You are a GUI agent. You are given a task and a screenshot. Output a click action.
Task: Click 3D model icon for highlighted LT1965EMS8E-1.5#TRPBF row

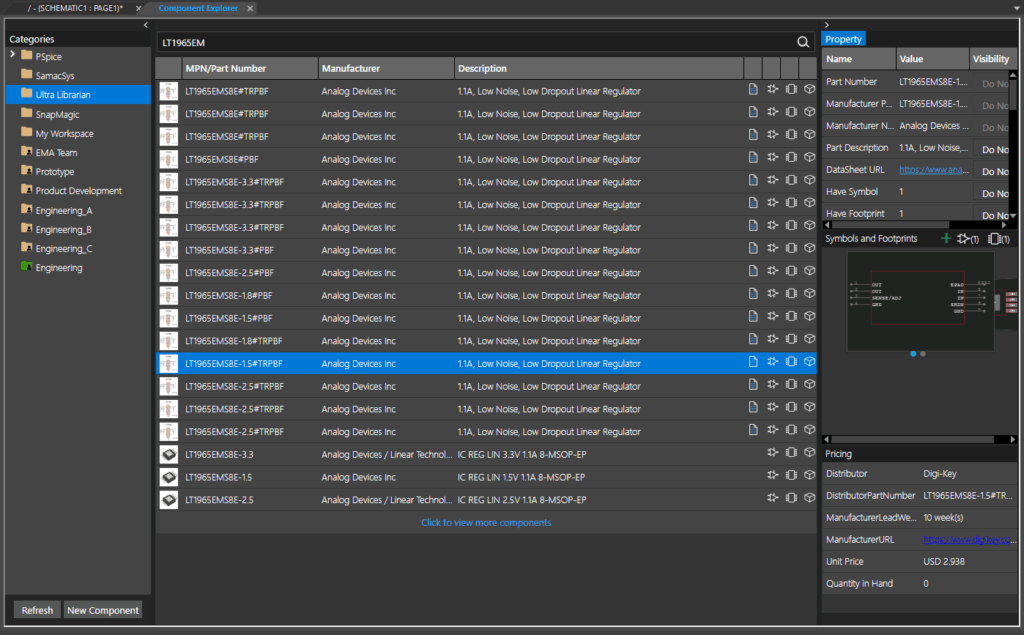809,364
